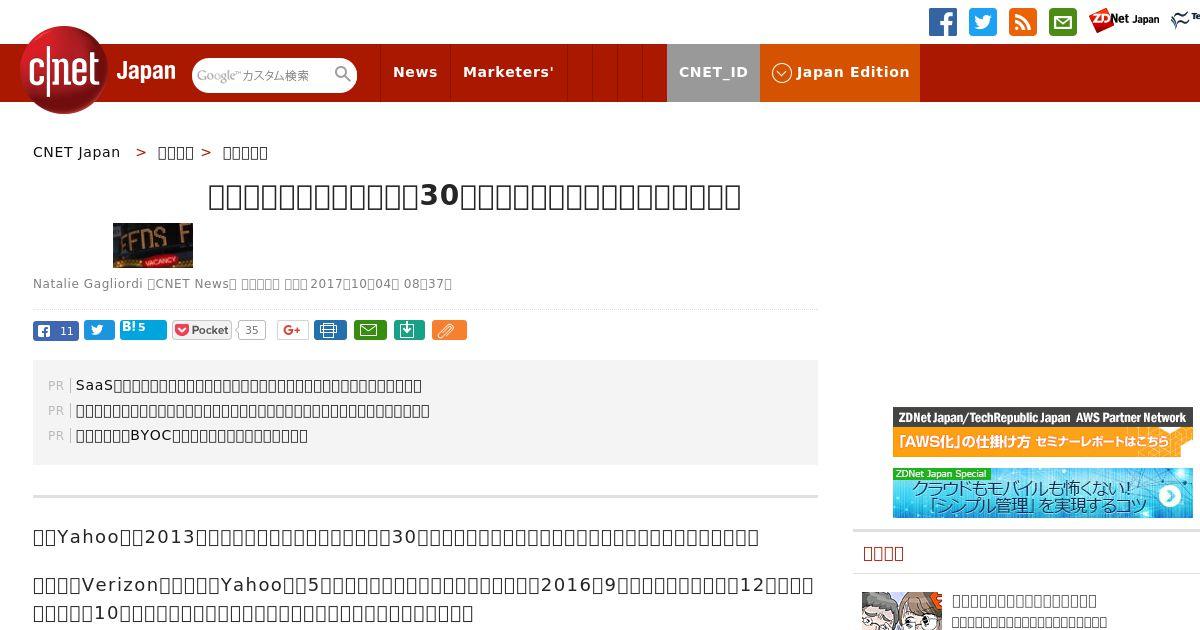
Task: Click the blue print icon in the share bar
Action: 330,330
